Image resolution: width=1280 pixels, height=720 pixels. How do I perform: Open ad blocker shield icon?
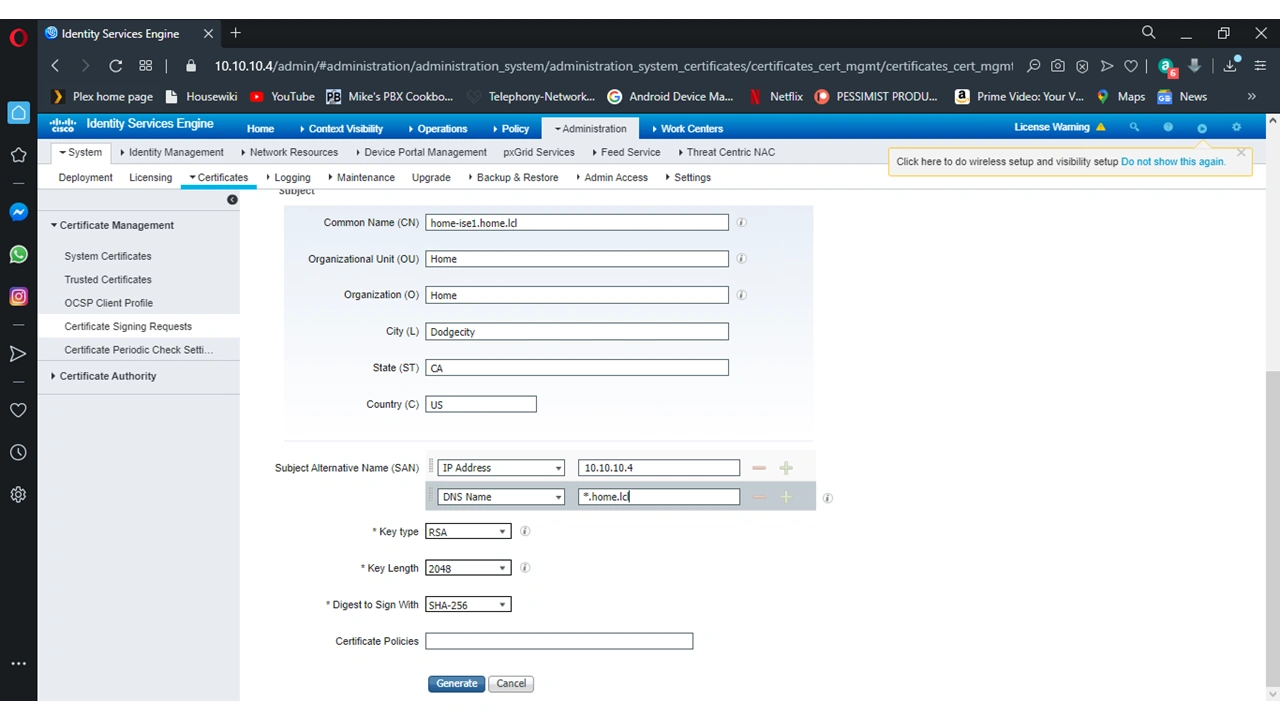click(1082, 66)
